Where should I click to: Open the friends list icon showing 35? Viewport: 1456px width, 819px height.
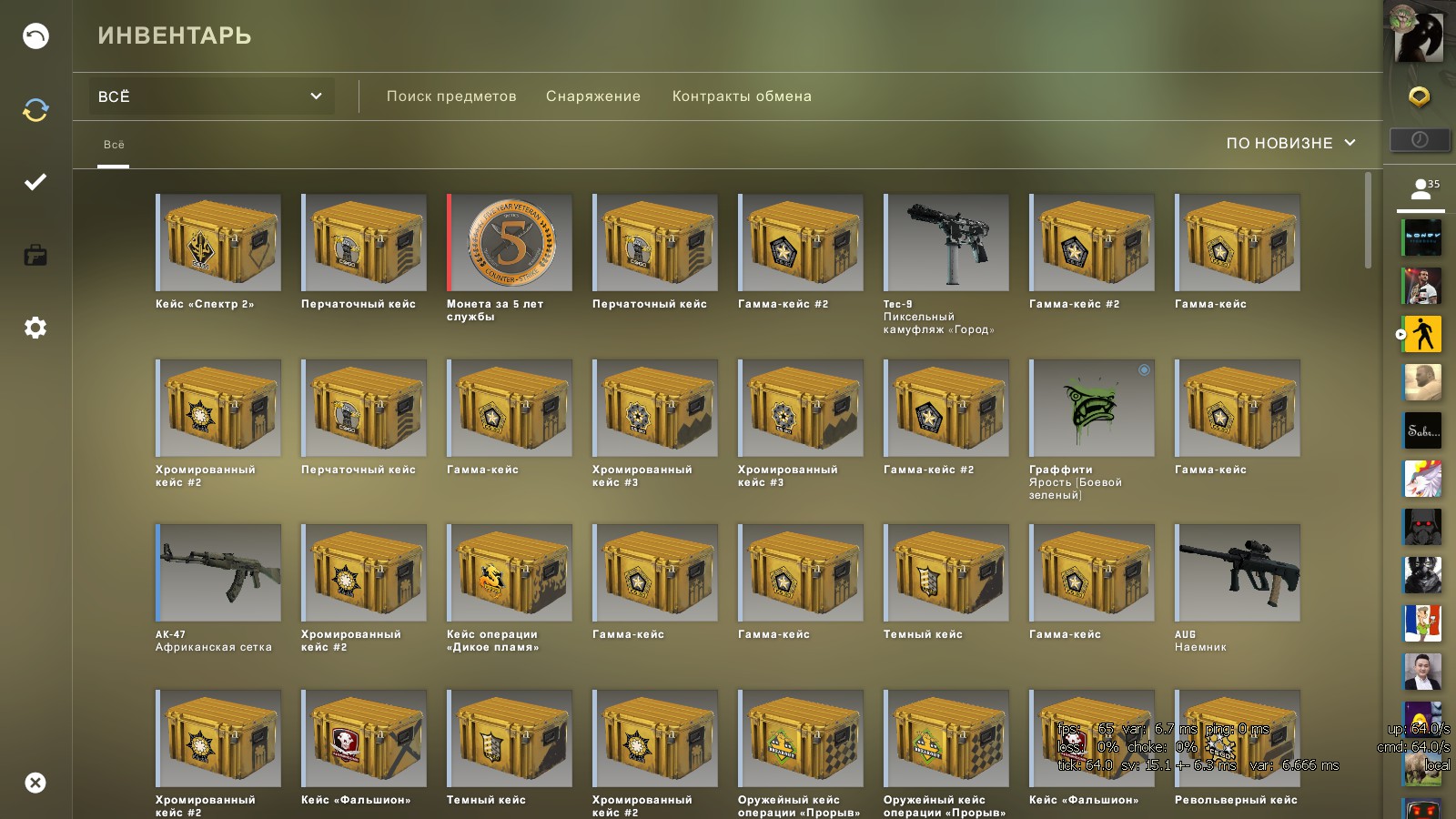1421,189
